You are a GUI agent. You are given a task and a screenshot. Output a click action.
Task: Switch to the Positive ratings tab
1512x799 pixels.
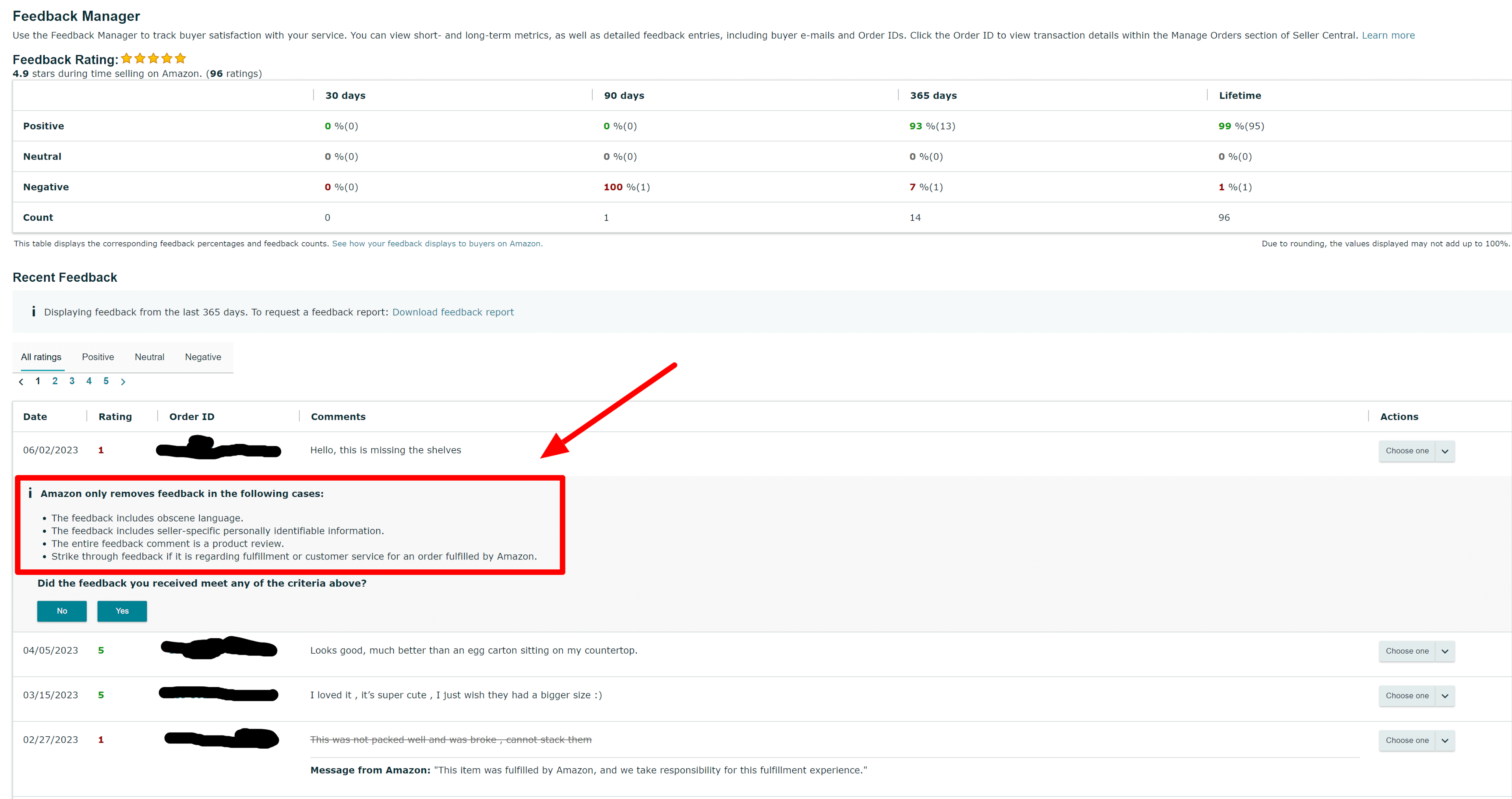pyautogui.click(x=98, y=357)
